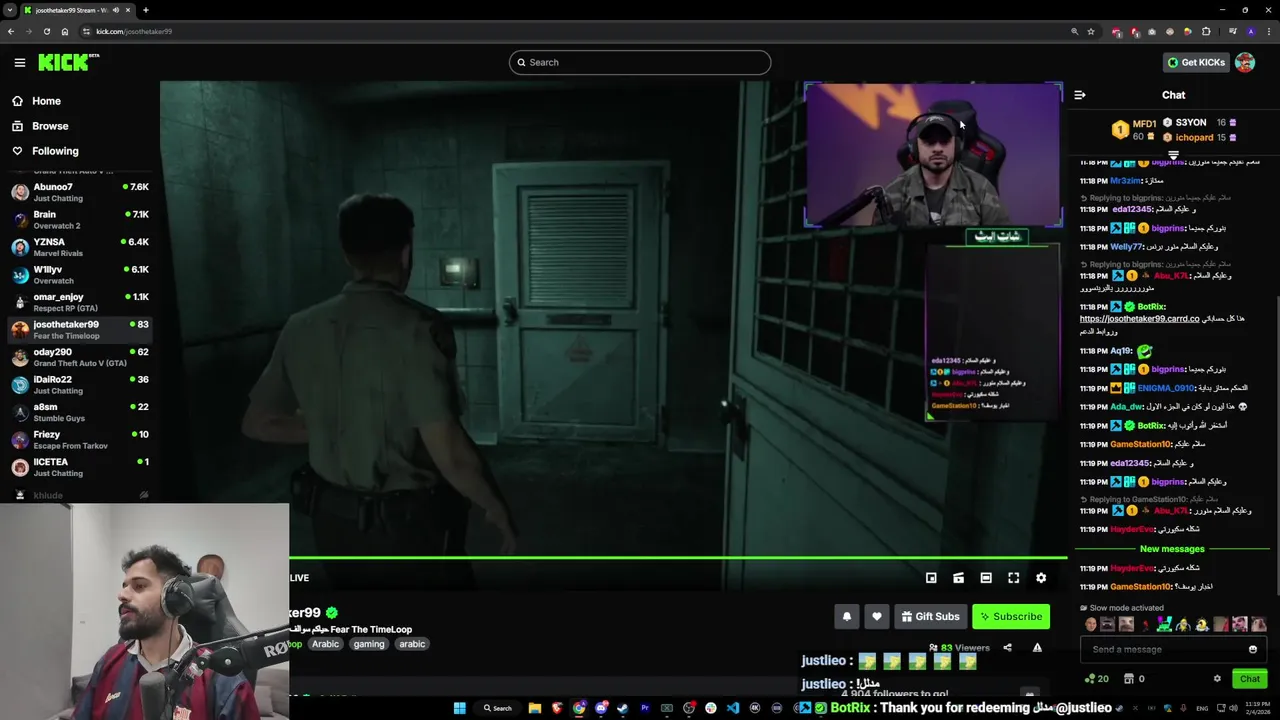Screen dimensions: 1280x720
Task: Click the josothetaker99.carrd.co link in chat
Action: pyautogui.click(x=1139, y=319)
